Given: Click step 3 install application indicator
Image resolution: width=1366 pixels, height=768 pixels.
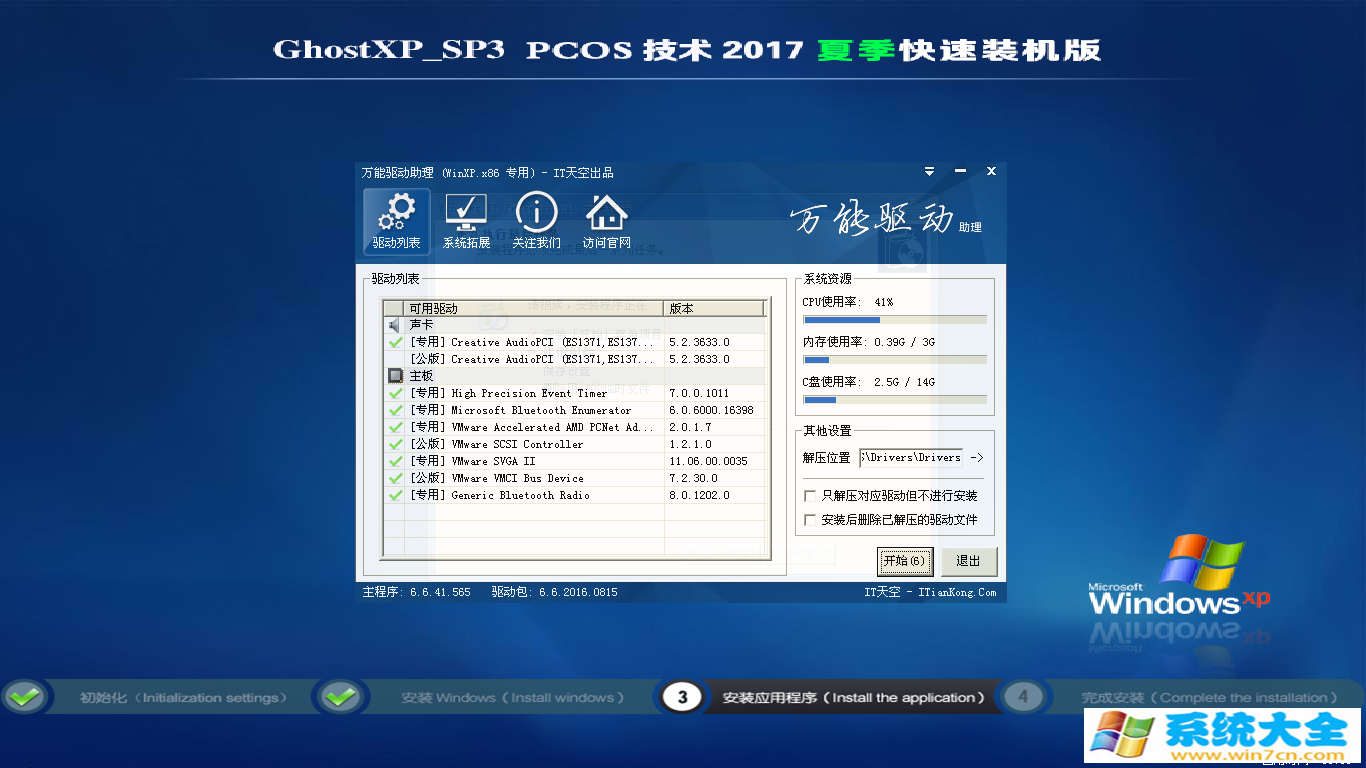Looking at the screenshot, I should point(682,697).
